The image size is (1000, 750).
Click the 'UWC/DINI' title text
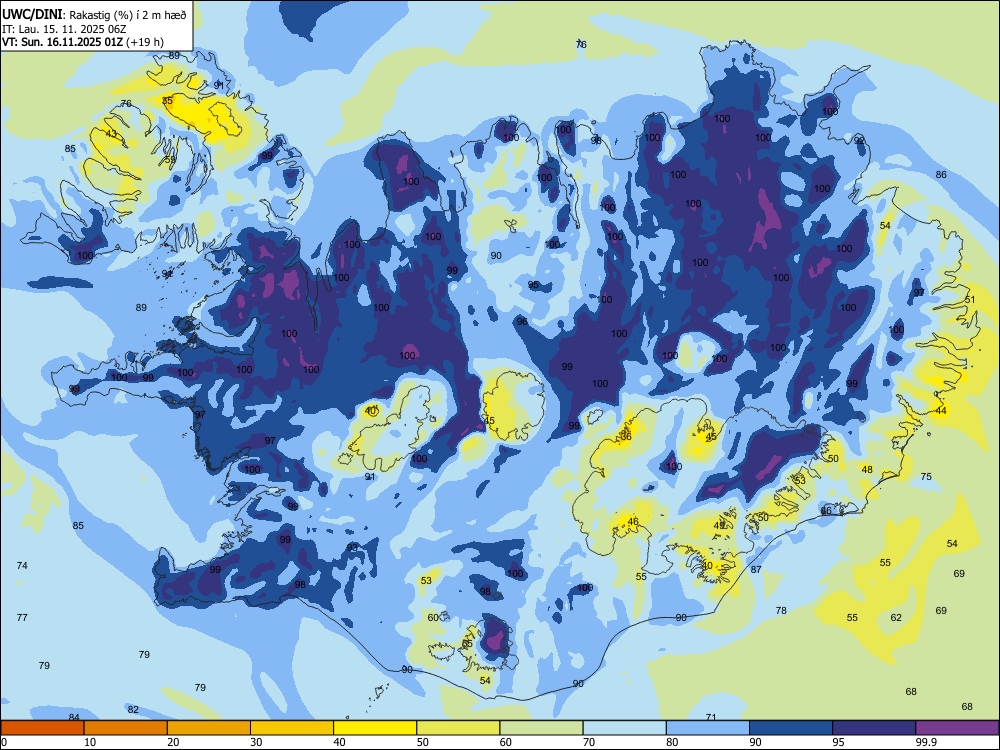(33, 14)
